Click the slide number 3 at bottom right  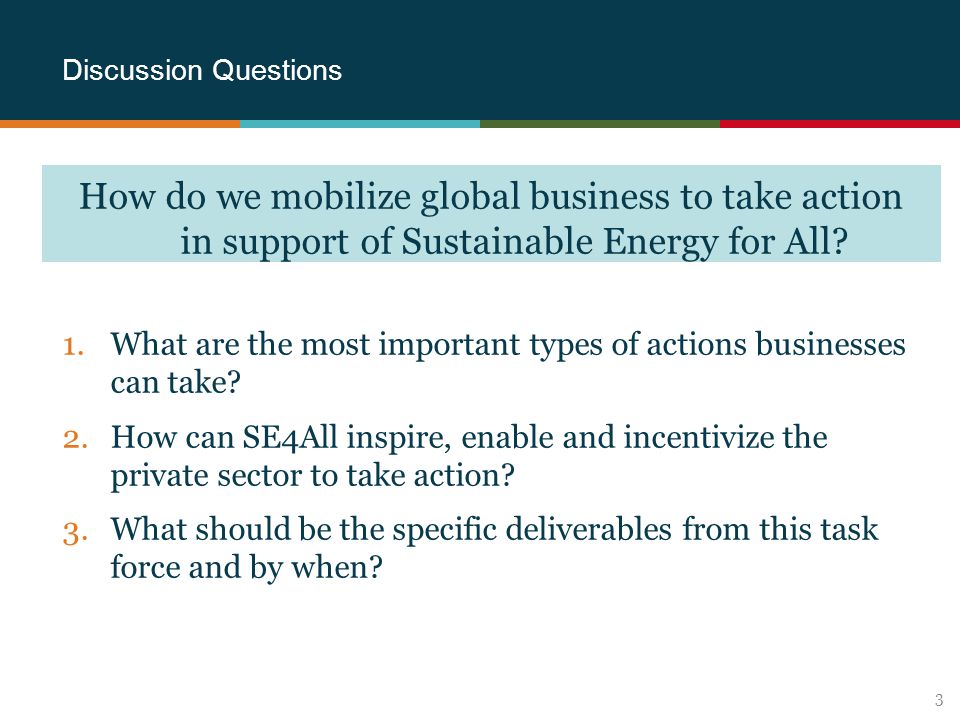(939, 700)
